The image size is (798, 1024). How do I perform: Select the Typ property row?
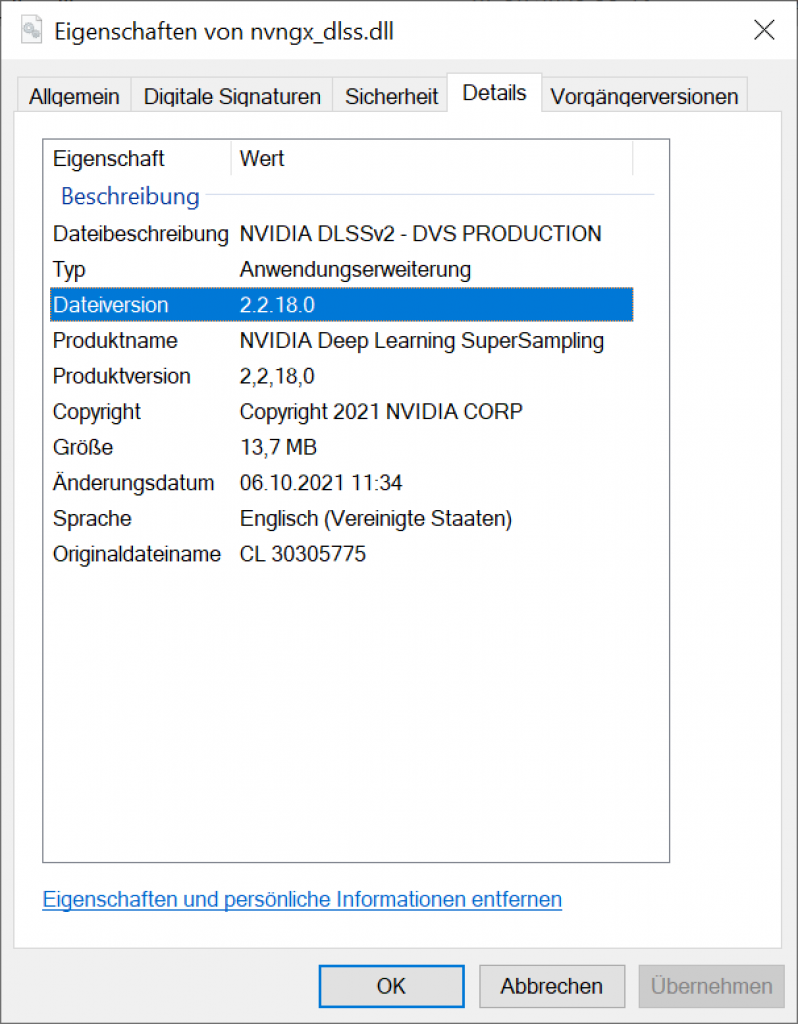point(342,269)
